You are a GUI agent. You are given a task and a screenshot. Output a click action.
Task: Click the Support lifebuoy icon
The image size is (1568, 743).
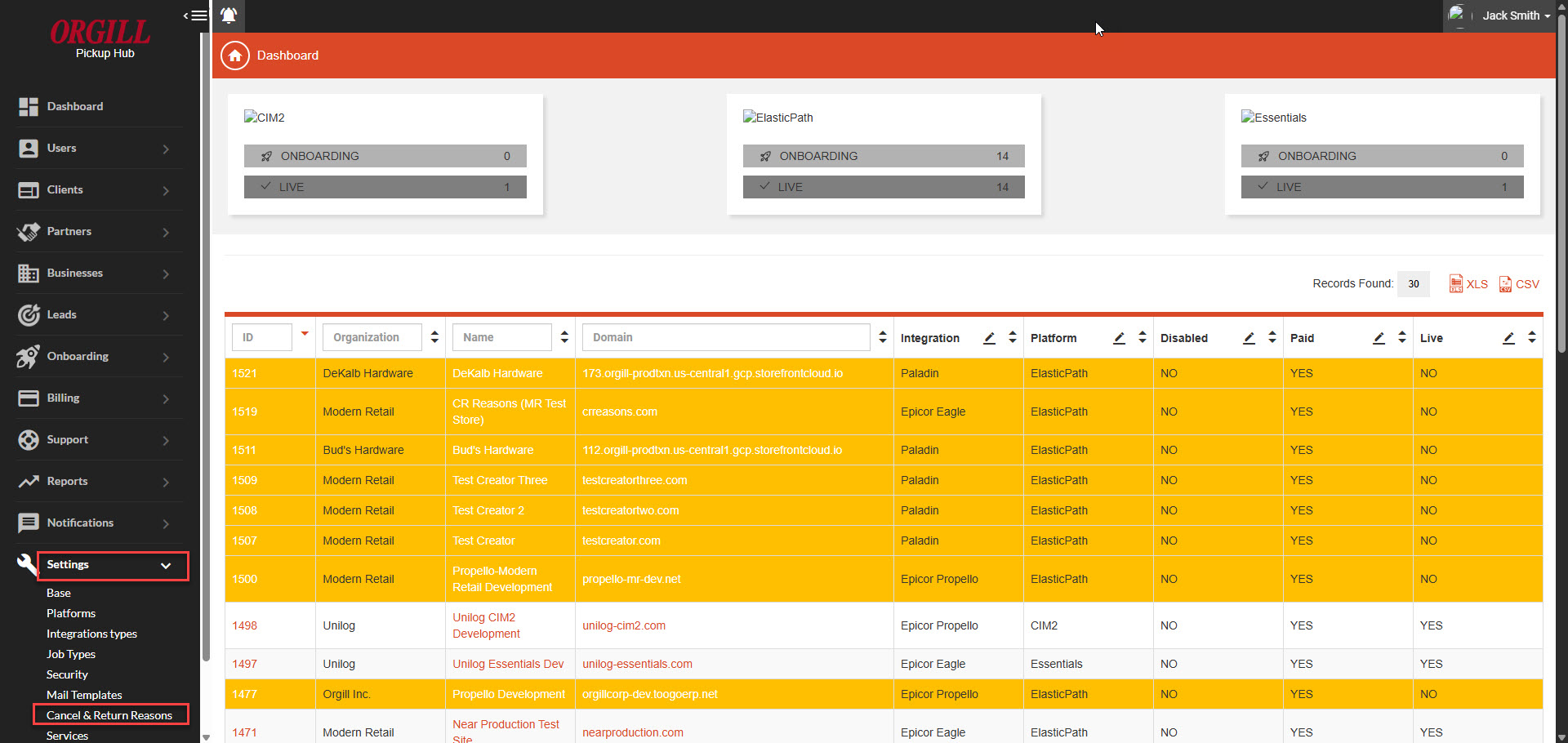[x=29, y=440]
